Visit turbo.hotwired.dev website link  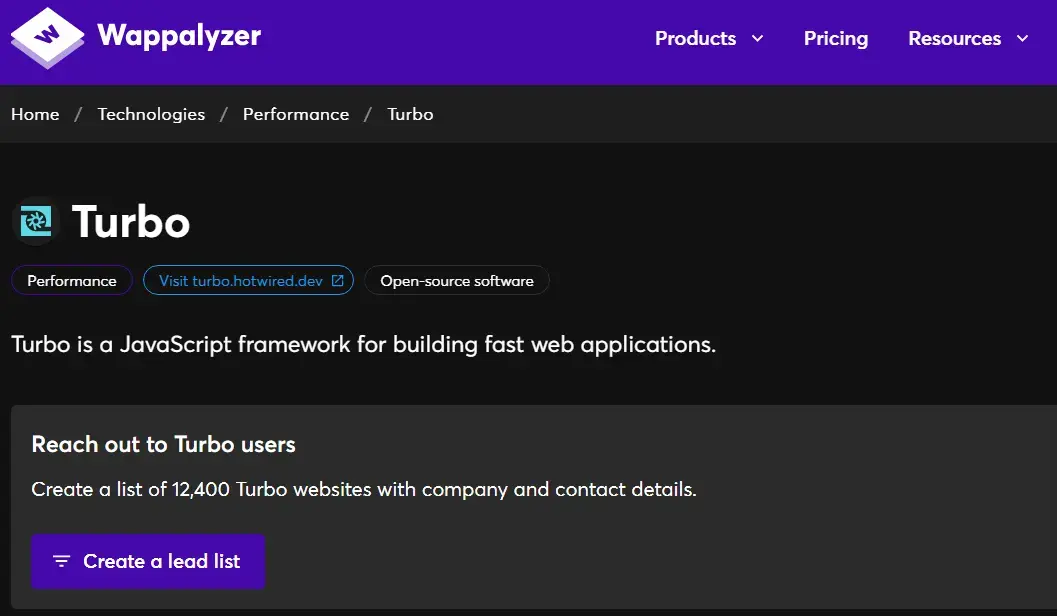(248, 280)
